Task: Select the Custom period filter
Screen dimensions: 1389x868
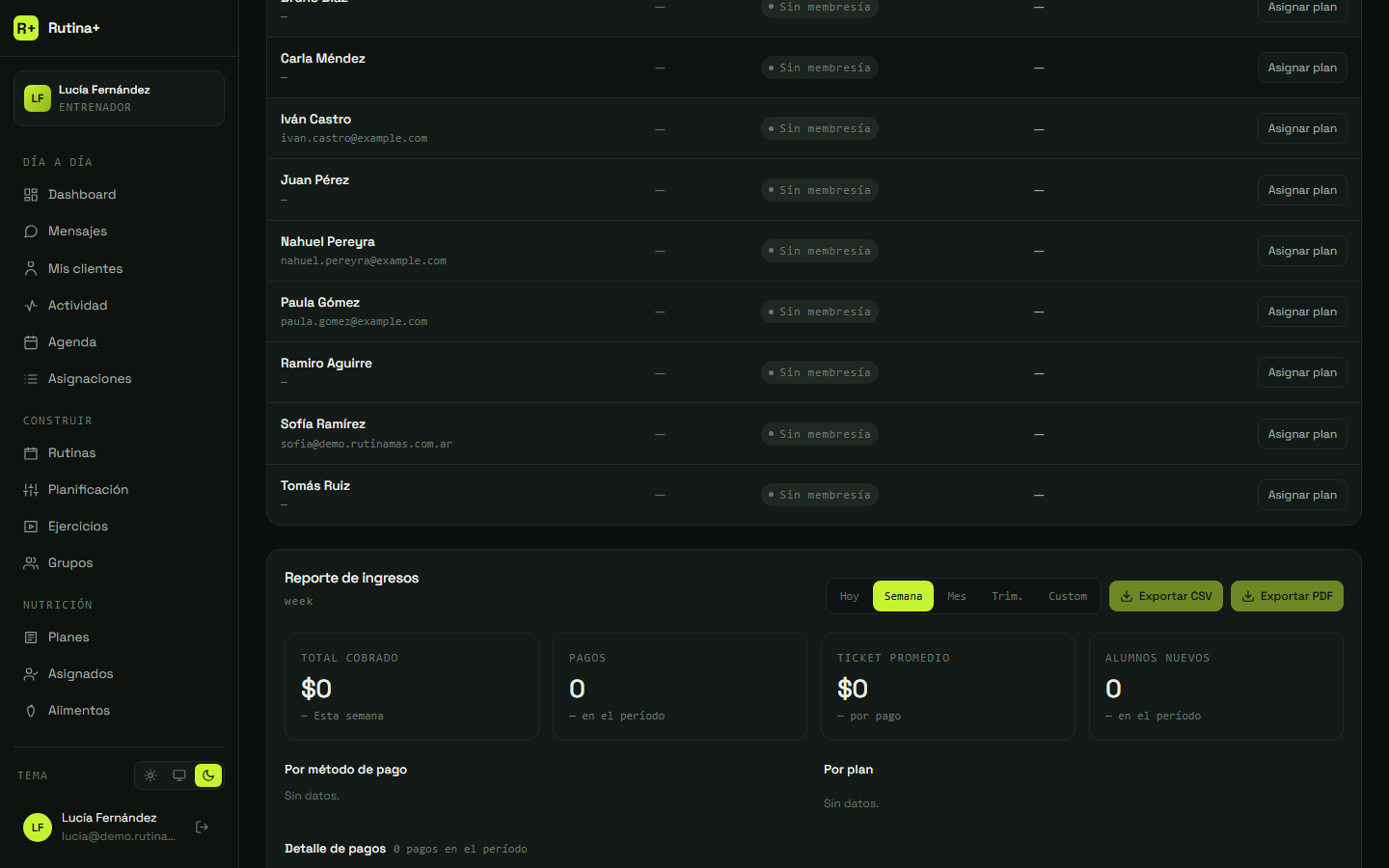Action: (1068, 596)
